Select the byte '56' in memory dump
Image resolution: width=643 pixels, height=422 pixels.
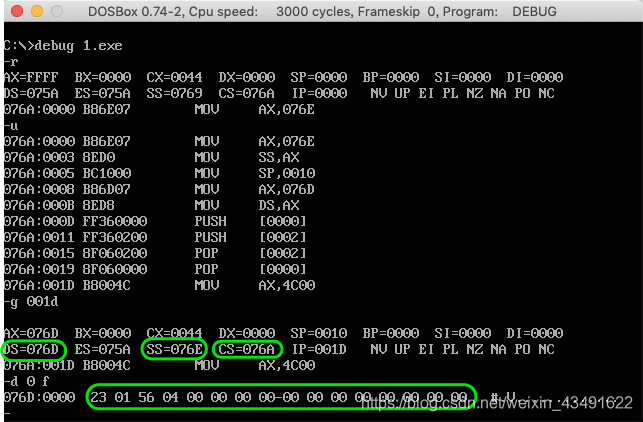click(x=146, y=397)
